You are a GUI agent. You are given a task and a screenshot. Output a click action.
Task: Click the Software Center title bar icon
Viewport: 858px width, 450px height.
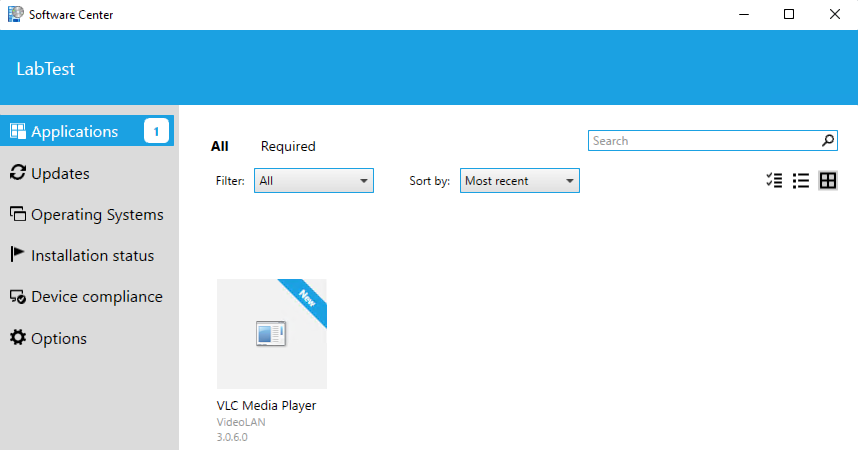[15, 14]
